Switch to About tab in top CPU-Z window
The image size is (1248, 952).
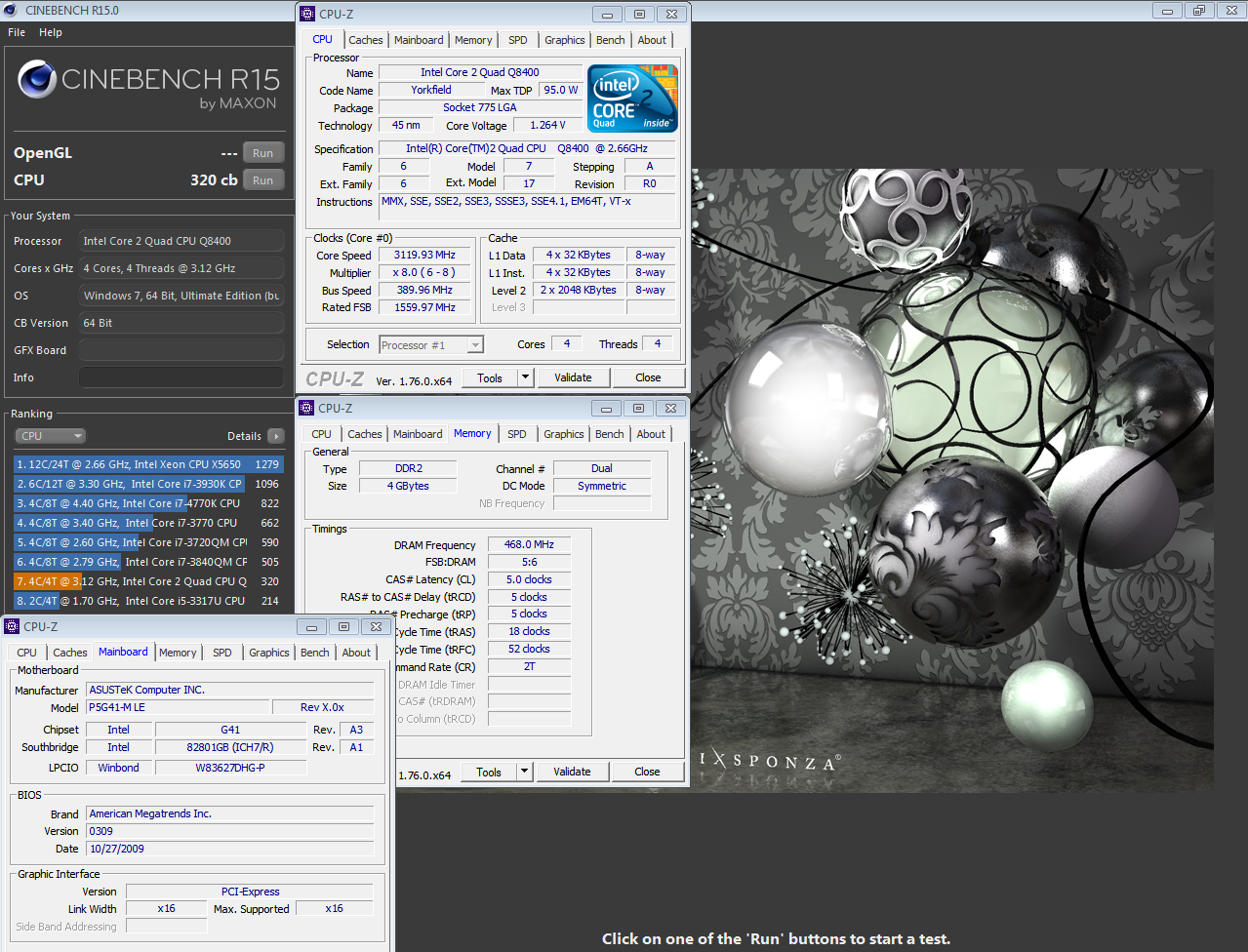point(653,40)
